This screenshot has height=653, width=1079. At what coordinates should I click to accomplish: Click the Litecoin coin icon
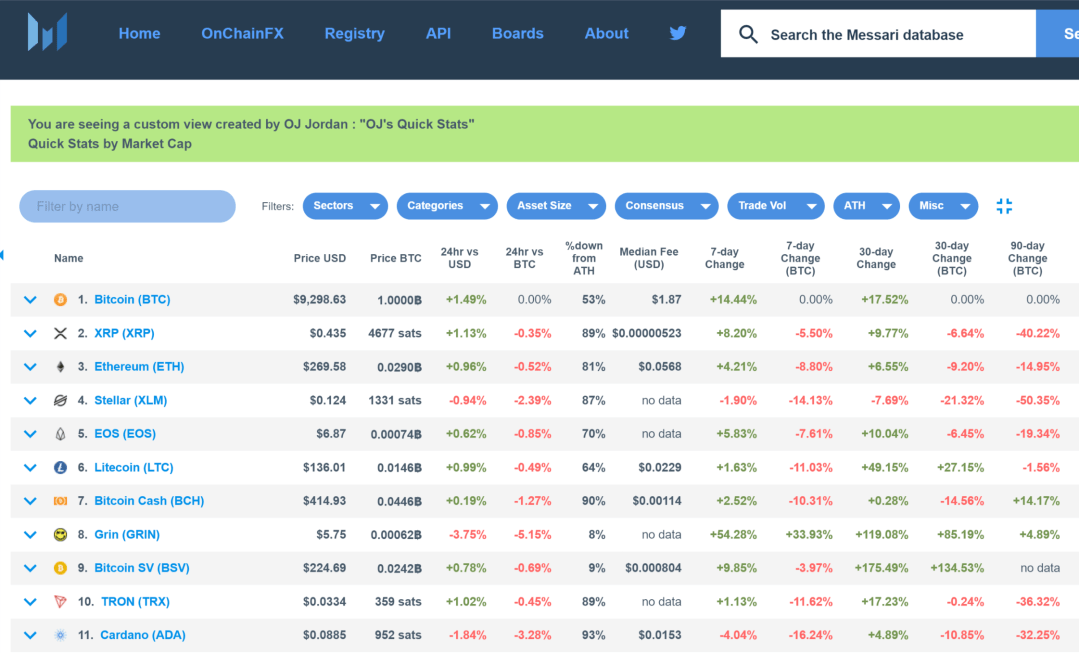point(60,468)
